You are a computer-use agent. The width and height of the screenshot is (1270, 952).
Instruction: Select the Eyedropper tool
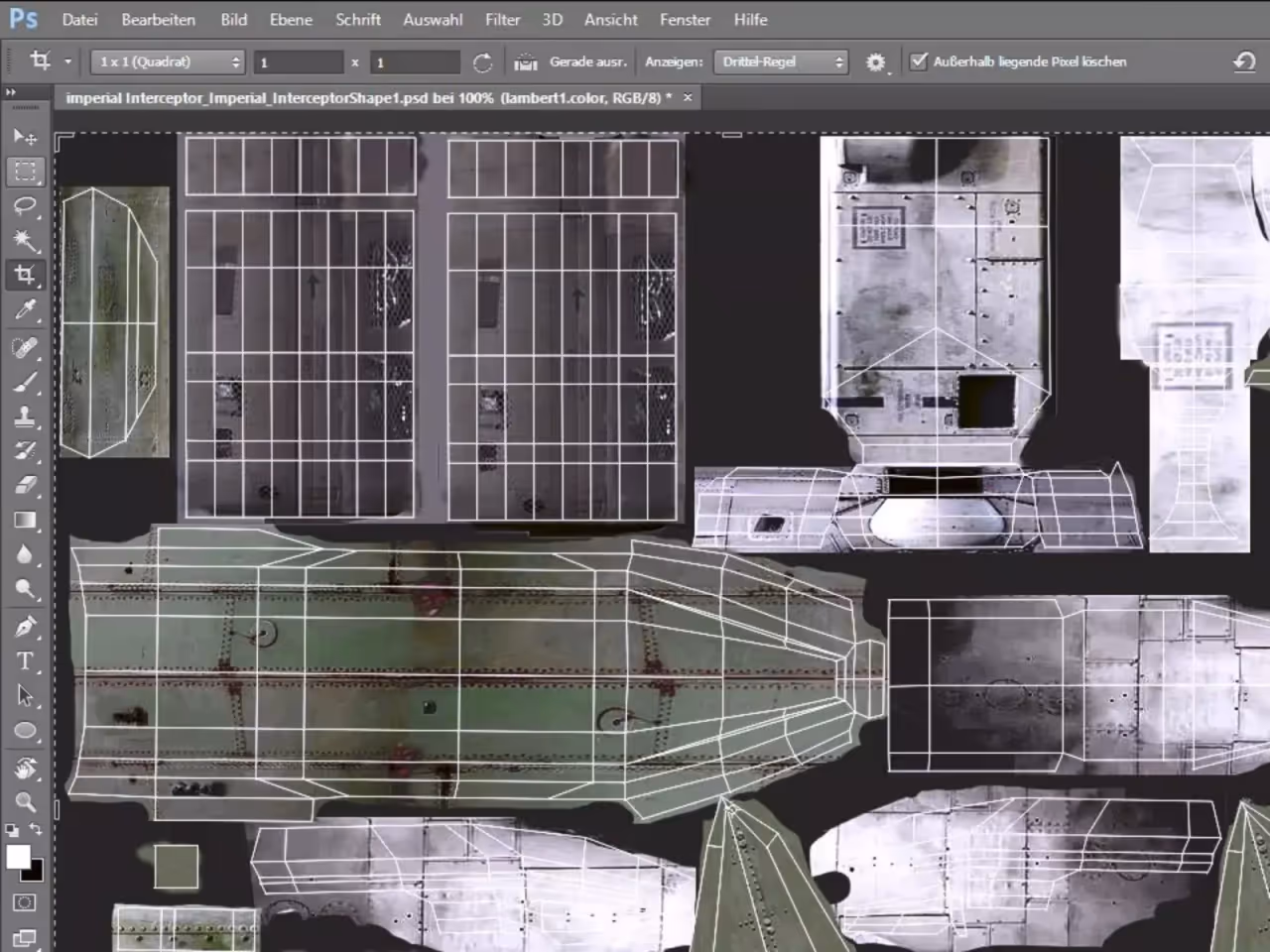point(25,309)
